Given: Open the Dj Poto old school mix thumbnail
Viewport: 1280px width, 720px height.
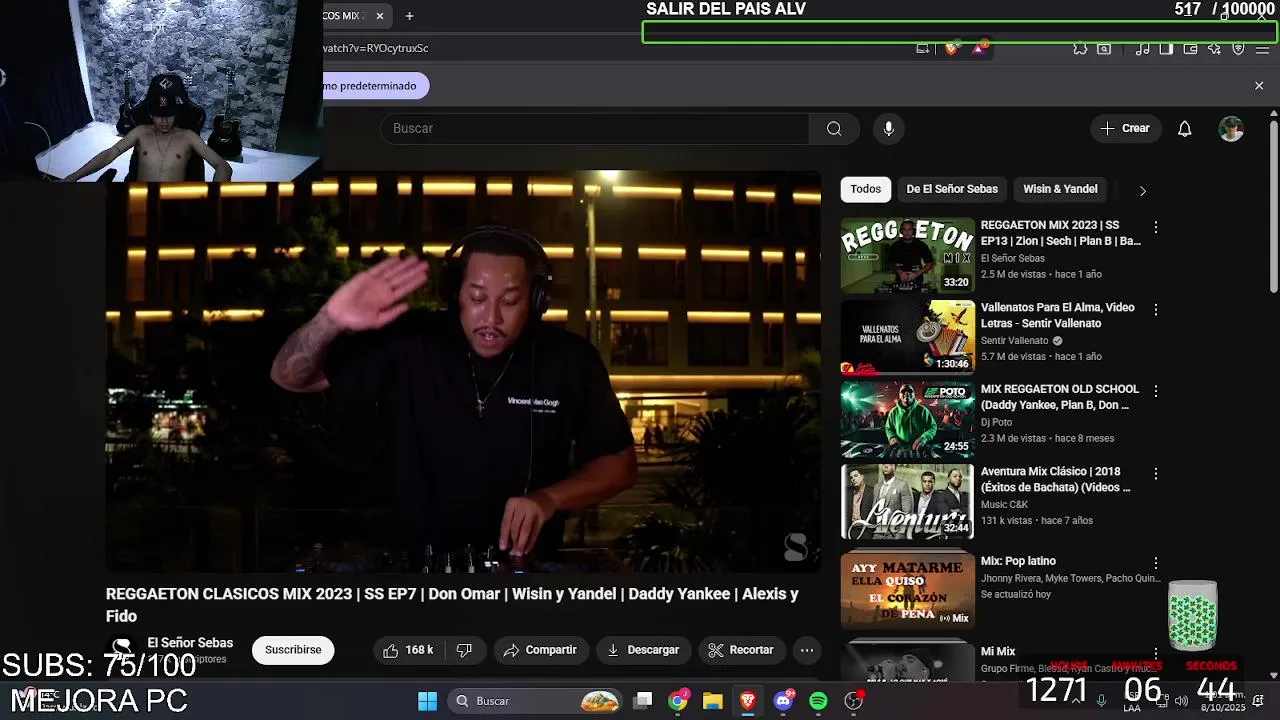Looking at the screenshot, I should (907, 419).
